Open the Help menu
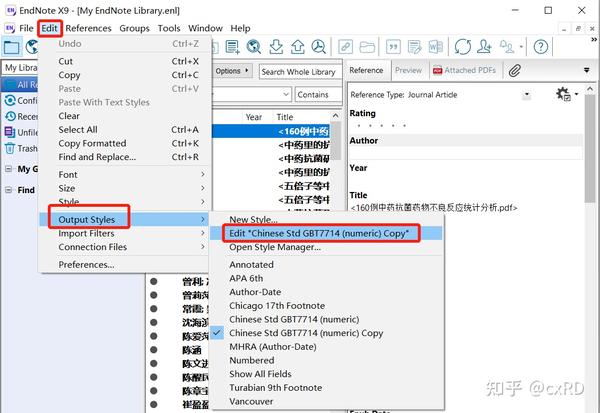 pyautogui.click(x=240, y=28)
